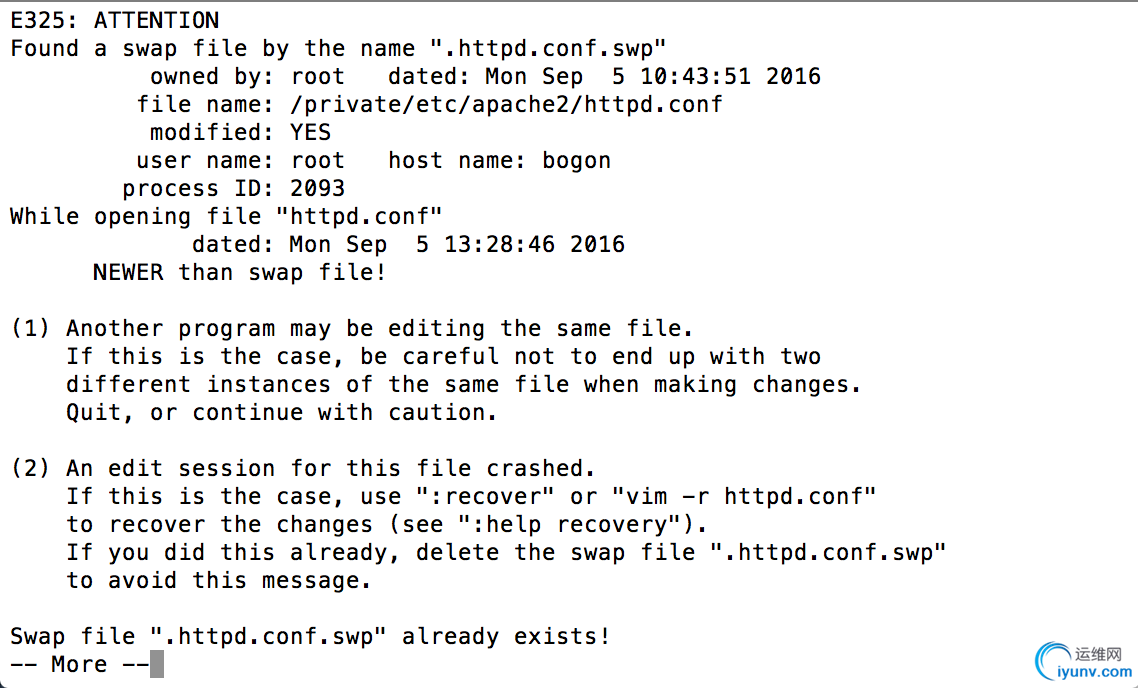The image size is (1138, 688).
Task: Click the terminal block cursor after More
Action: point(157,664)
